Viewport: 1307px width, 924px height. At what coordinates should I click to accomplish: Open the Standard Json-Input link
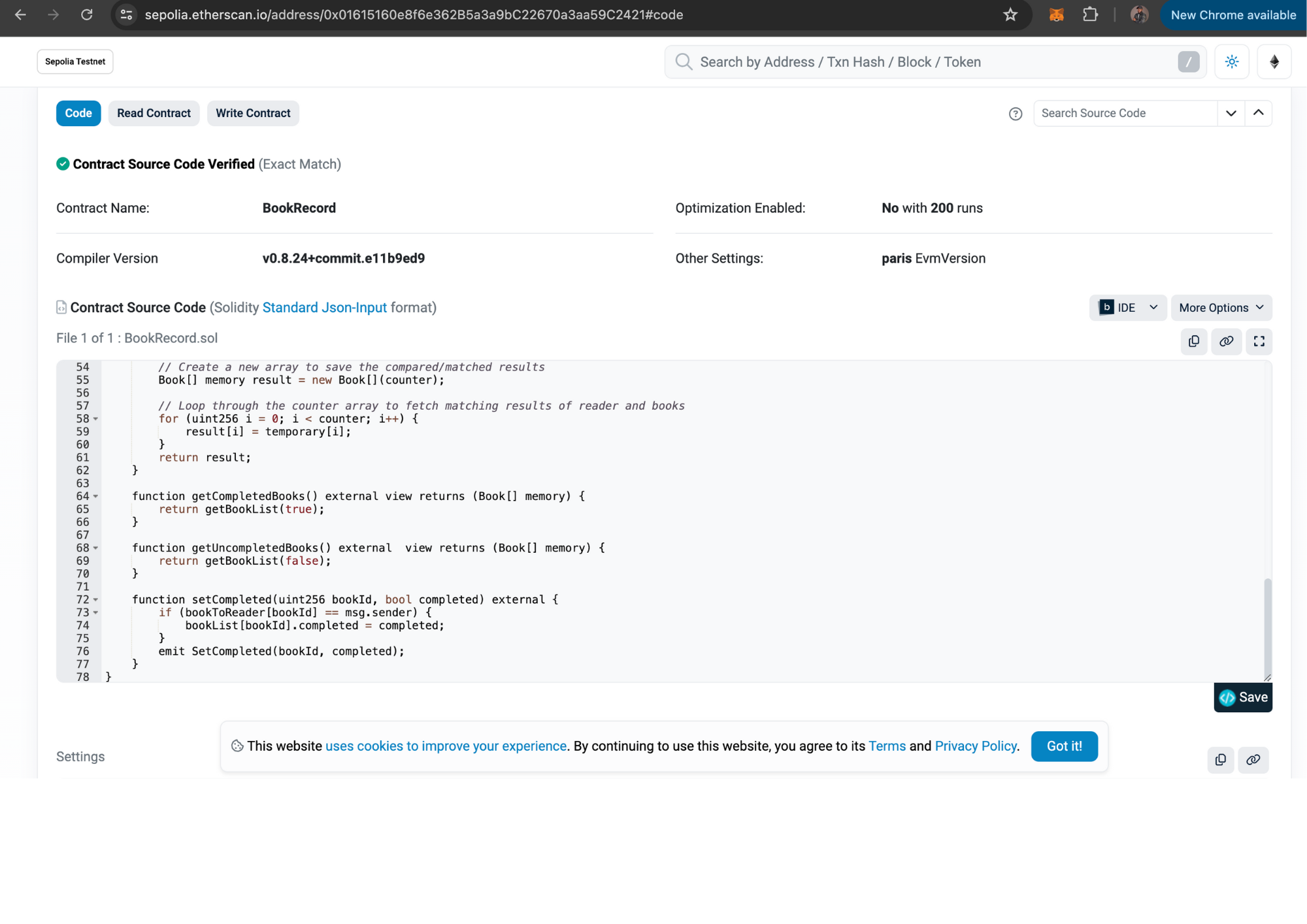pos(325,307)
